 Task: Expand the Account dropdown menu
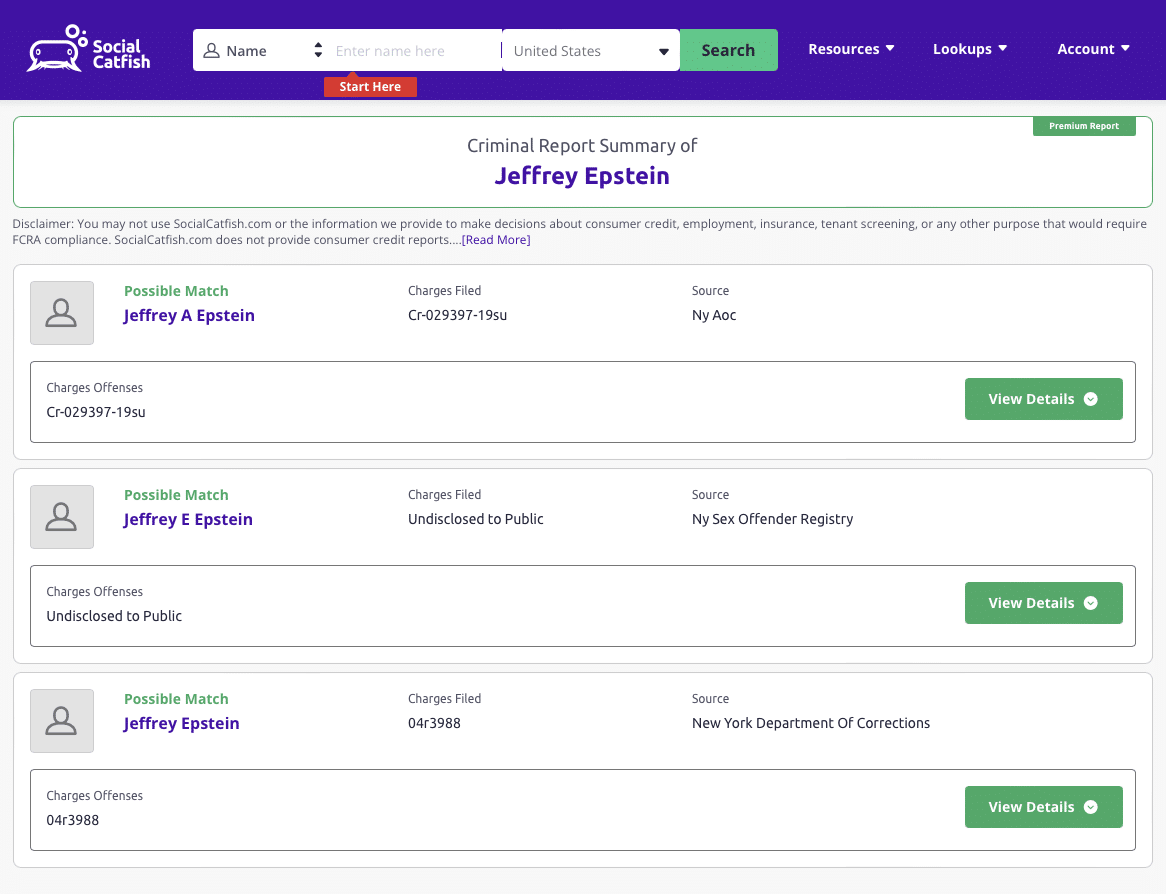point(1093,48)
